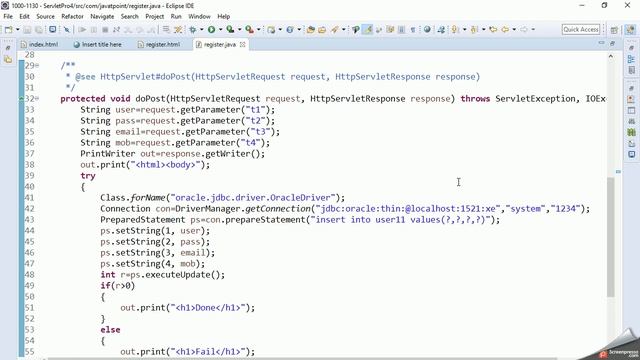The height and width of the screenshot is (360, 640).
Task: Expand the New Java Class dropdown arrow
Action: coord(299,29)
